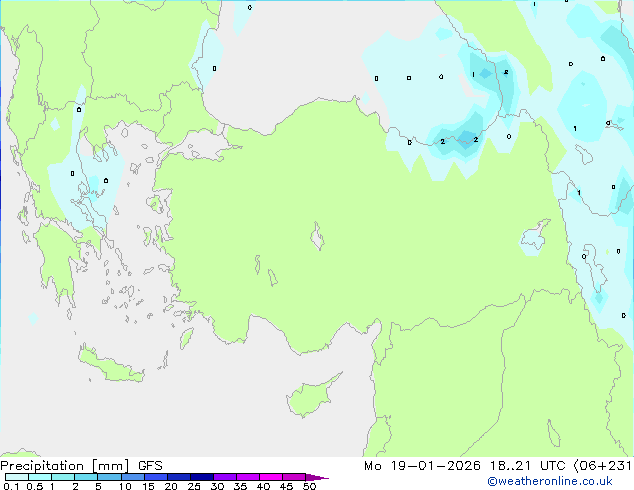Click the '(06+231' forecast run text
This screenshot has height=490, width=634.
[x=602, y=466]
